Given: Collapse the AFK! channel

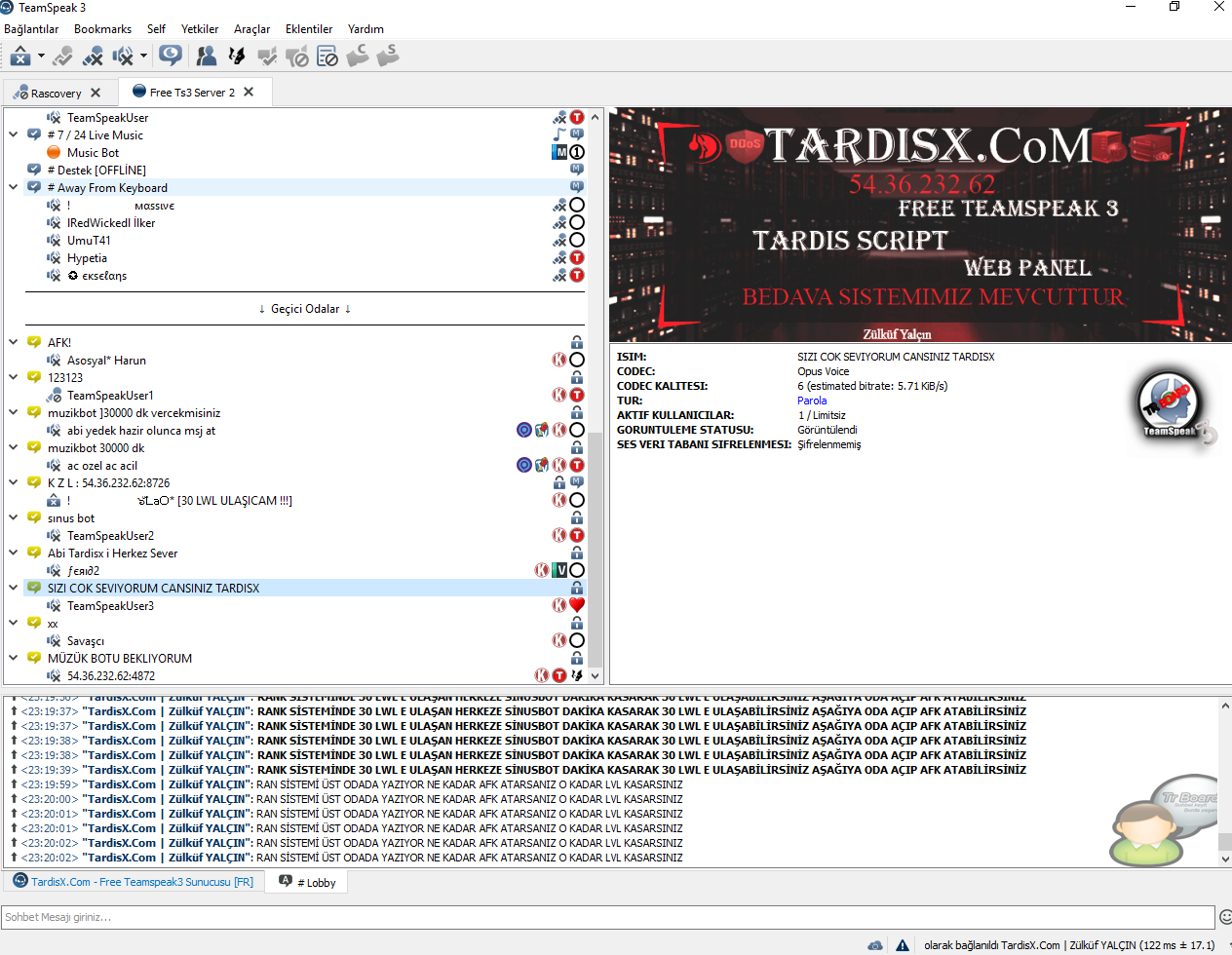Looking at the screenshot, I should click(14, 342).
